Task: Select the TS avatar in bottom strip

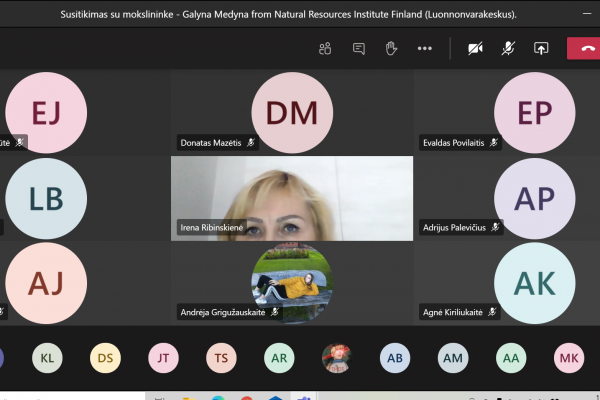Action: [221, 358]
